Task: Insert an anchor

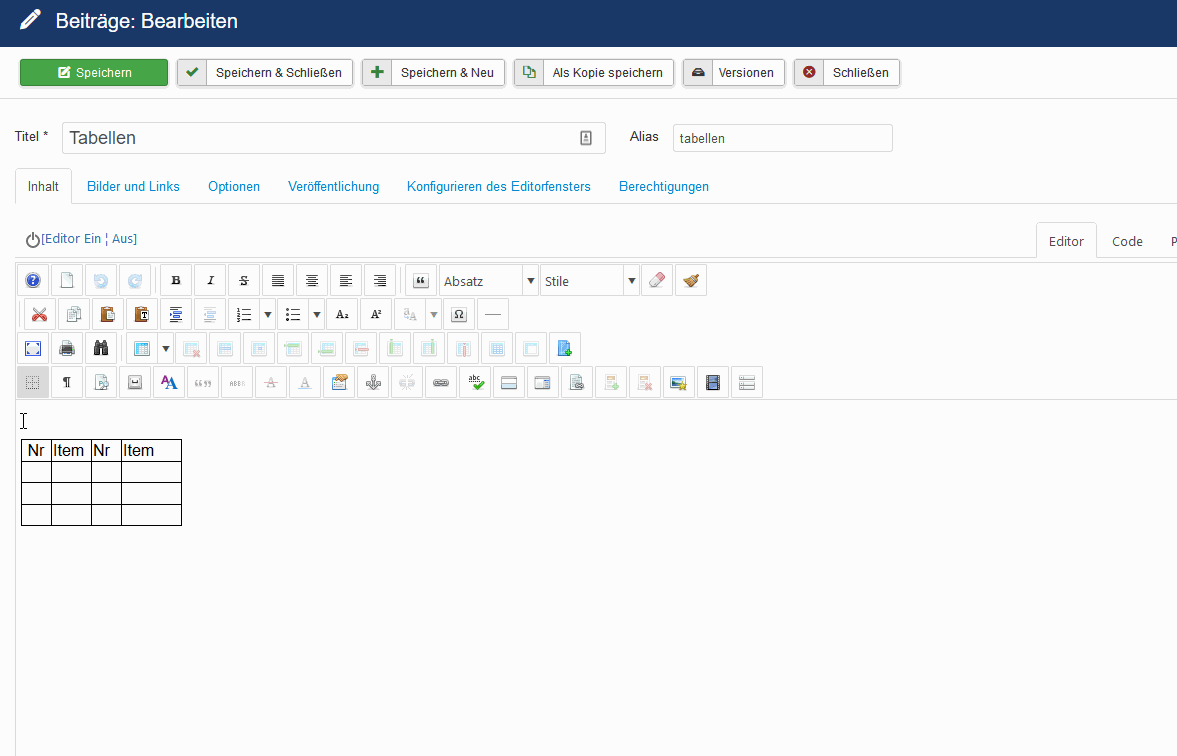Action: click(373, 383)
